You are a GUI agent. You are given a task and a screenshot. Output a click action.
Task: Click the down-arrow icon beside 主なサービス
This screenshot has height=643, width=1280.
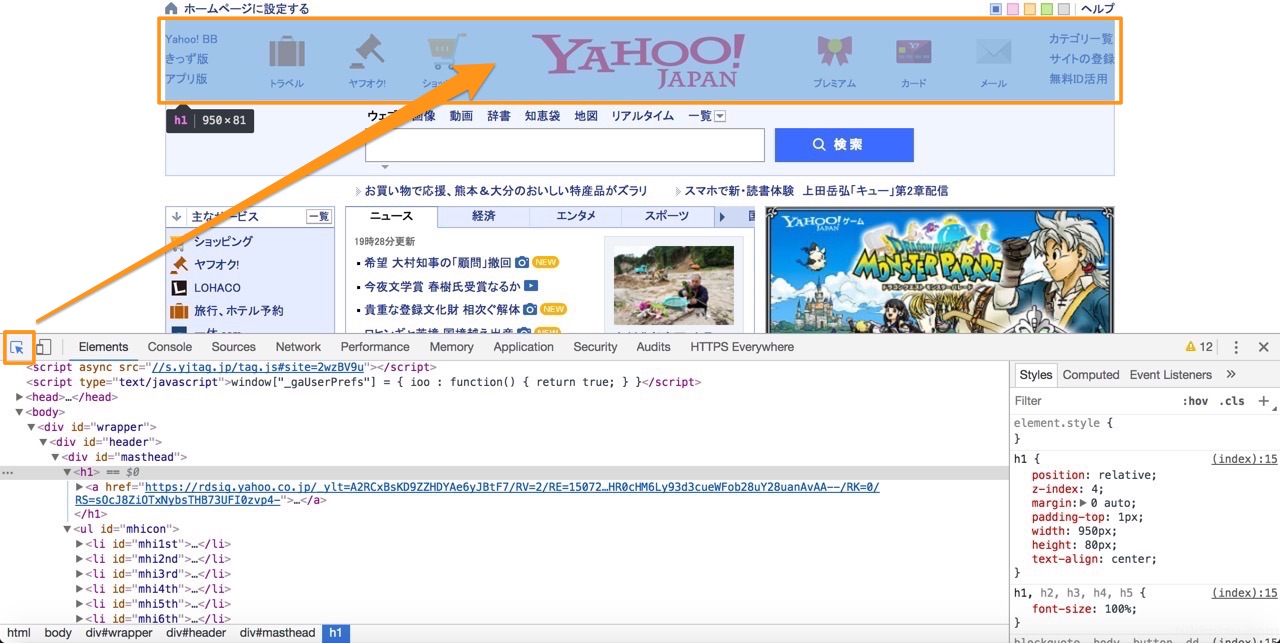tap(177, 216)
